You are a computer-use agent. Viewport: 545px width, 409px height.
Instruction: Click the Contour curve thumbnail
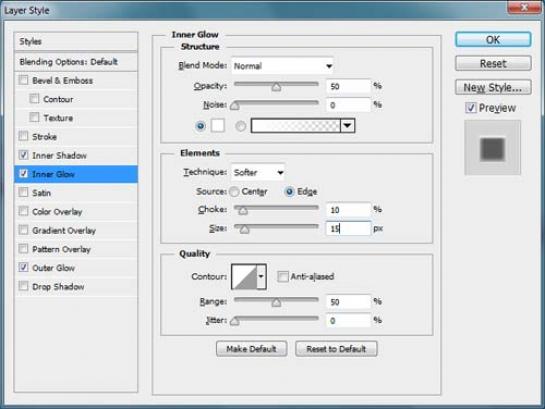(244, 277)
